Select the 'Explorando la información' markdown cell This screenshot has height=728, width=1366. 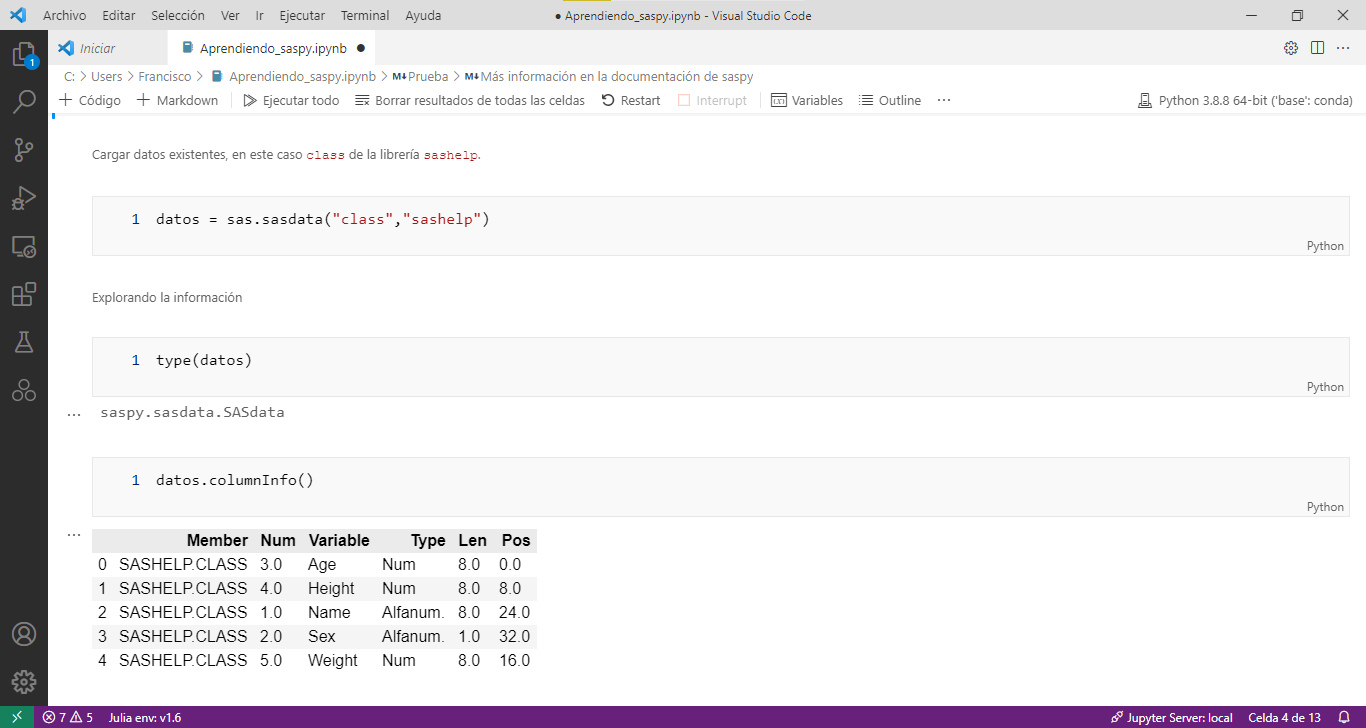[167, 297]
